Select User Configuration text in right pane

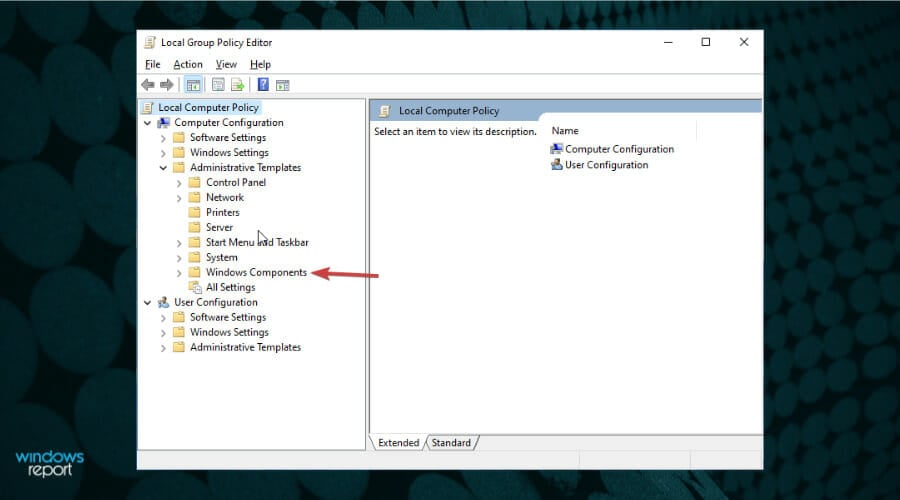pyautogui.click(x=606, y=165)
